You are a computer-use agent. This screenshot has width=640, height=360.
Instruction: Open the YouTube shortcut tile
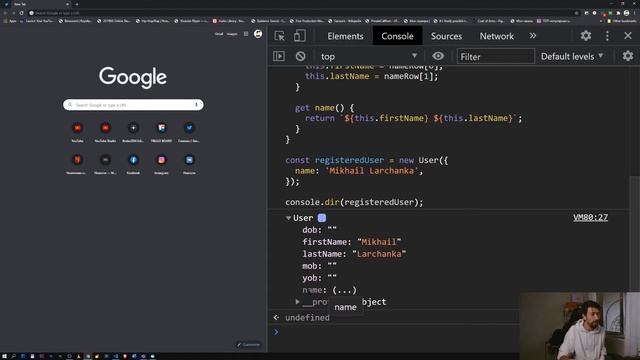coord(78,132)
